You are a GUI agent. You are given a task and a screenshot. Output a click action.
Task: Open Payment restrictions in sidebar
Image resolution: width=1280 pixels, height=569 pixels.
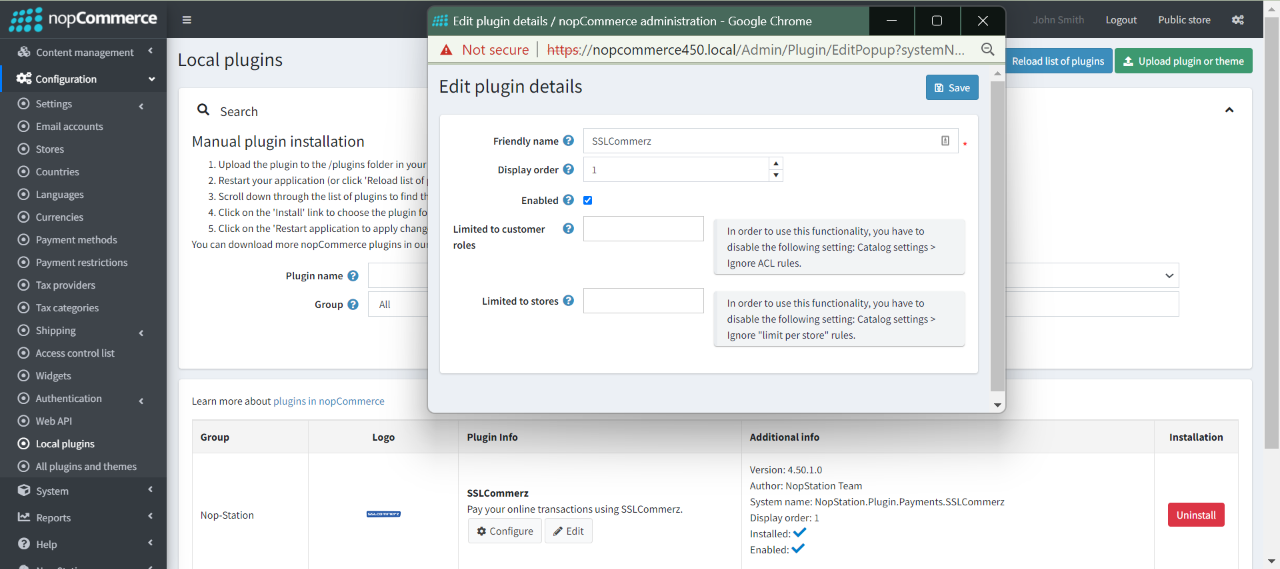[81, 263]
